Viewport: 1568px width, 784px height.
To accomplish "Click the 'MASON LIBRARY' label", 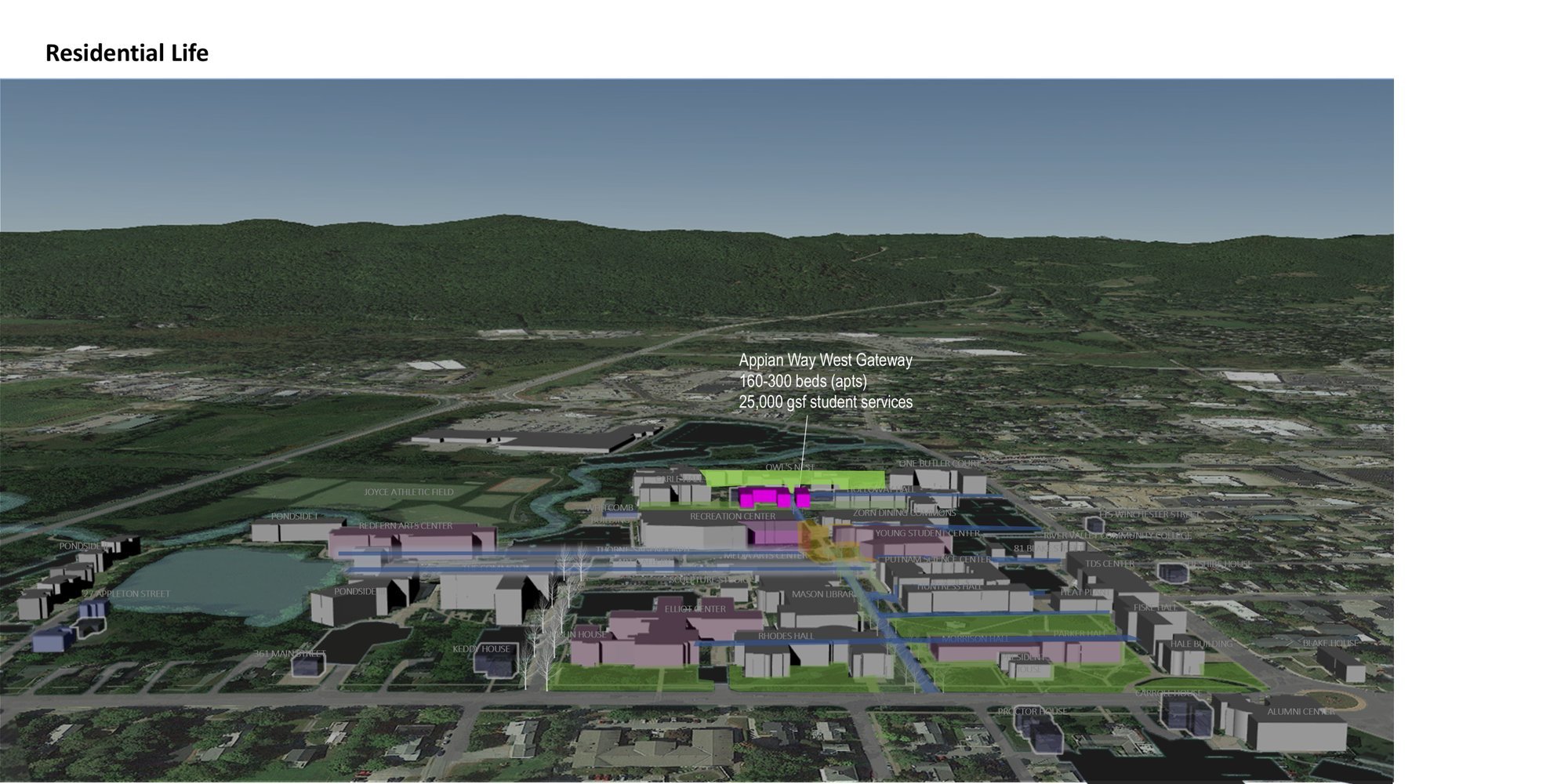I will click(824, 594).
